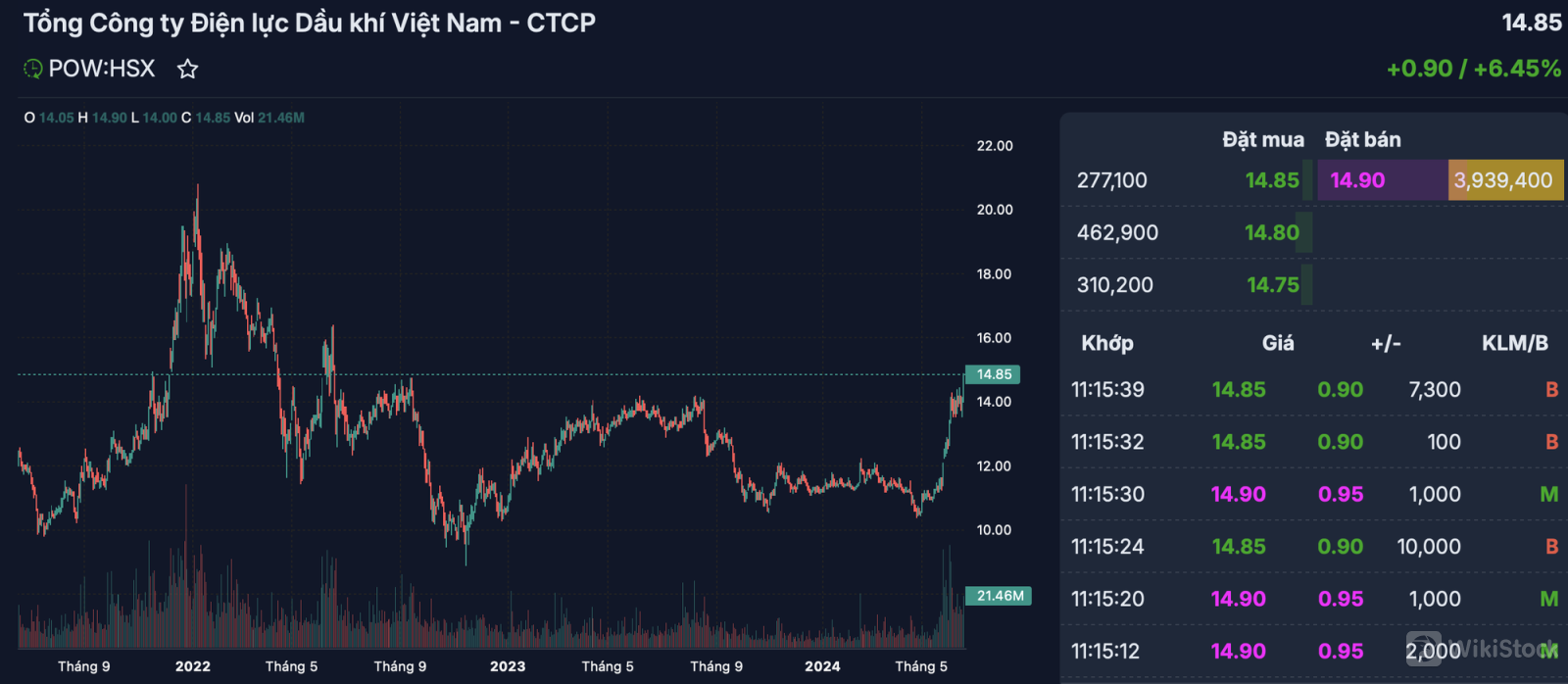Click the WikiStock watermark logo
Viewport: 1568px width, 684px height.
[1480, 649]
